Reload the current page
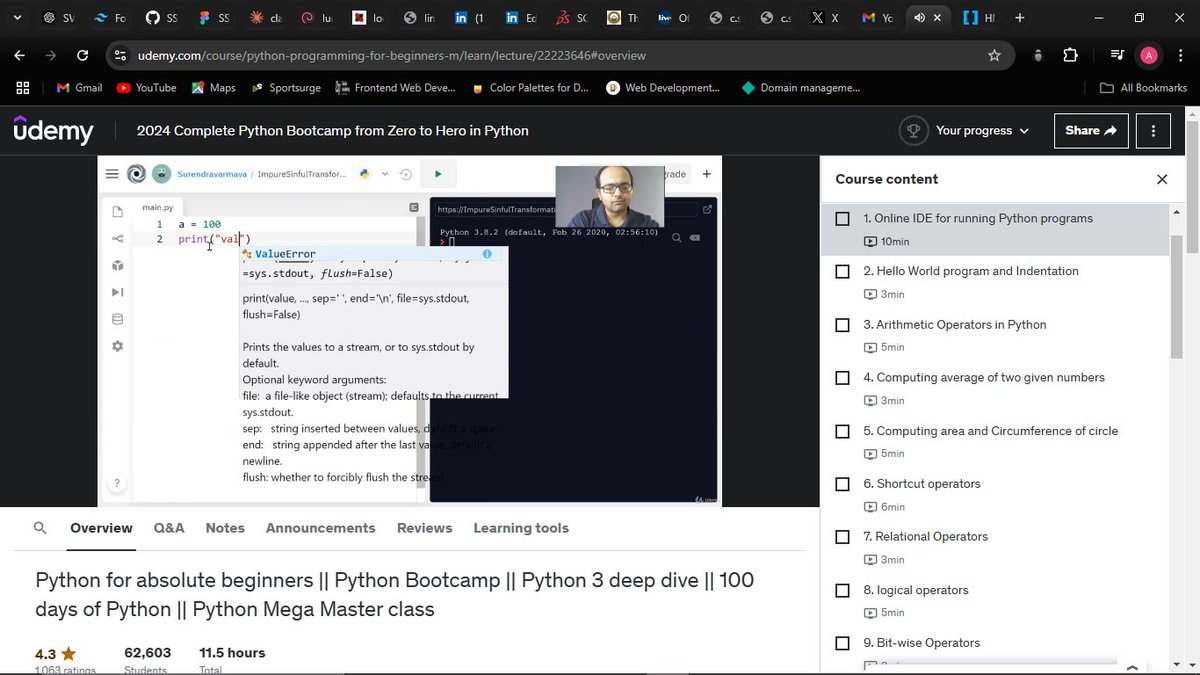 82,55
